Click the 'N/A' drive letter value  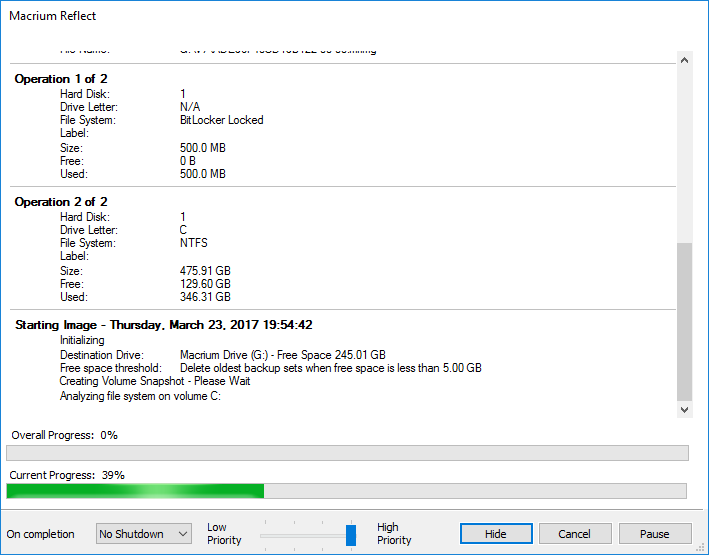point(190,107)
